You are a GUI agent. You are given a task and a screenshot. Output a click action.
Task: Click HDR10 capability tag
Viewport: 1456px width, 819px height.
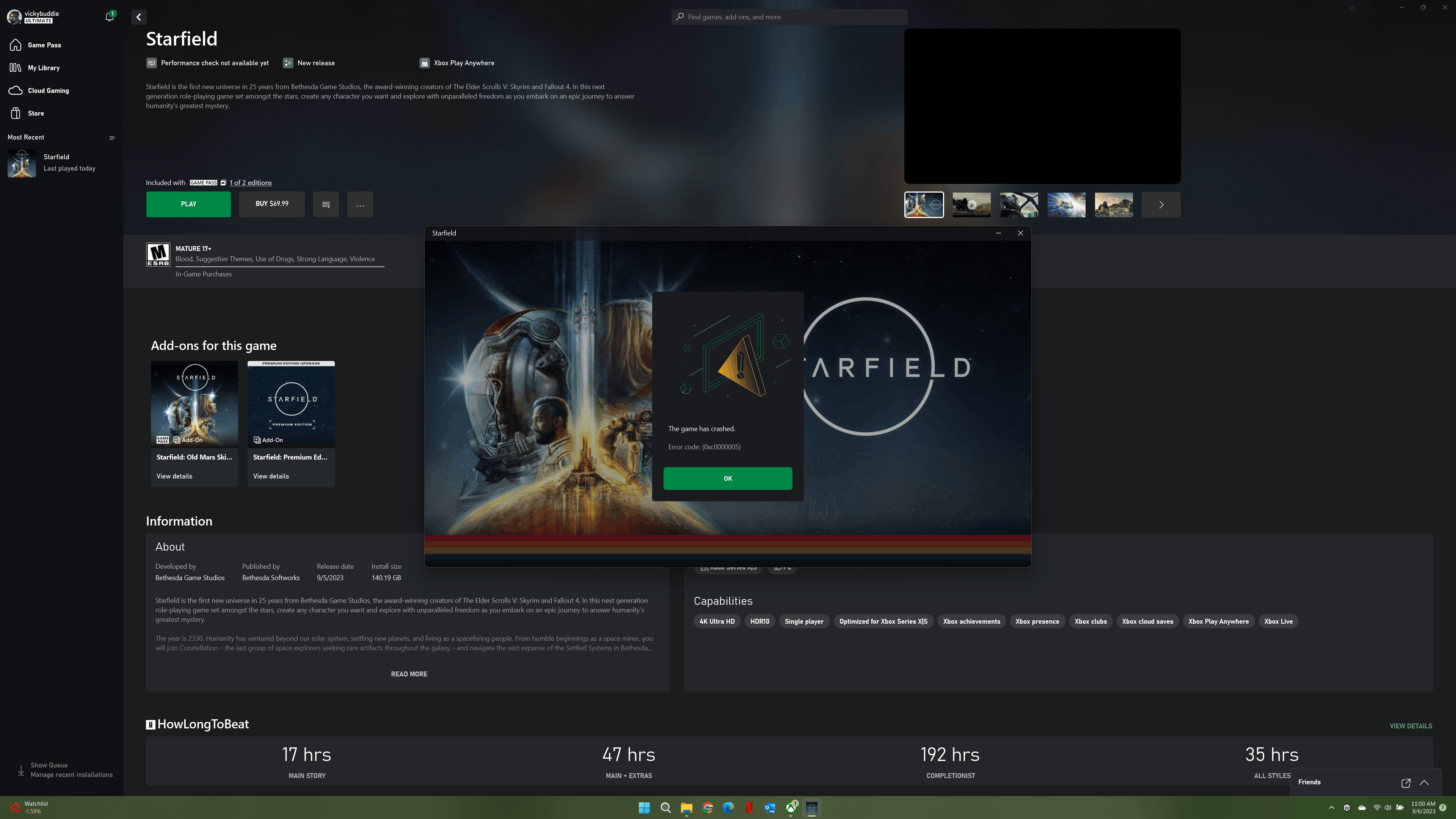point(759,621)
